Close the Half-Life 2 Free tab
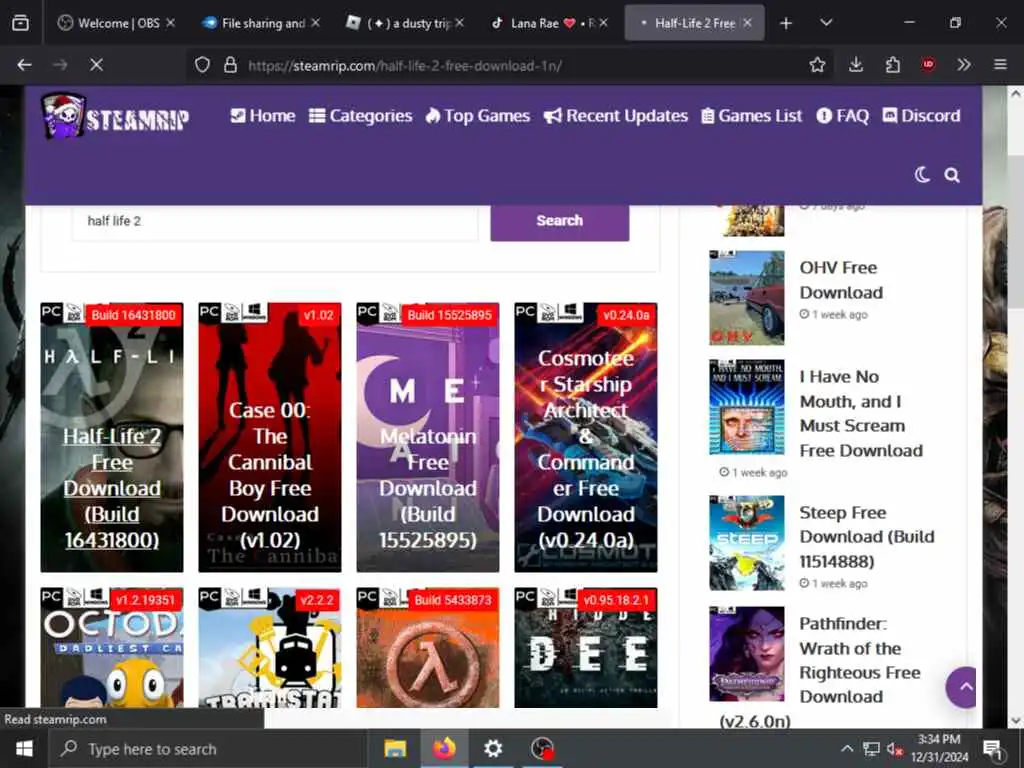This screenshot has width=1024, height=768. tap(748, 24)
